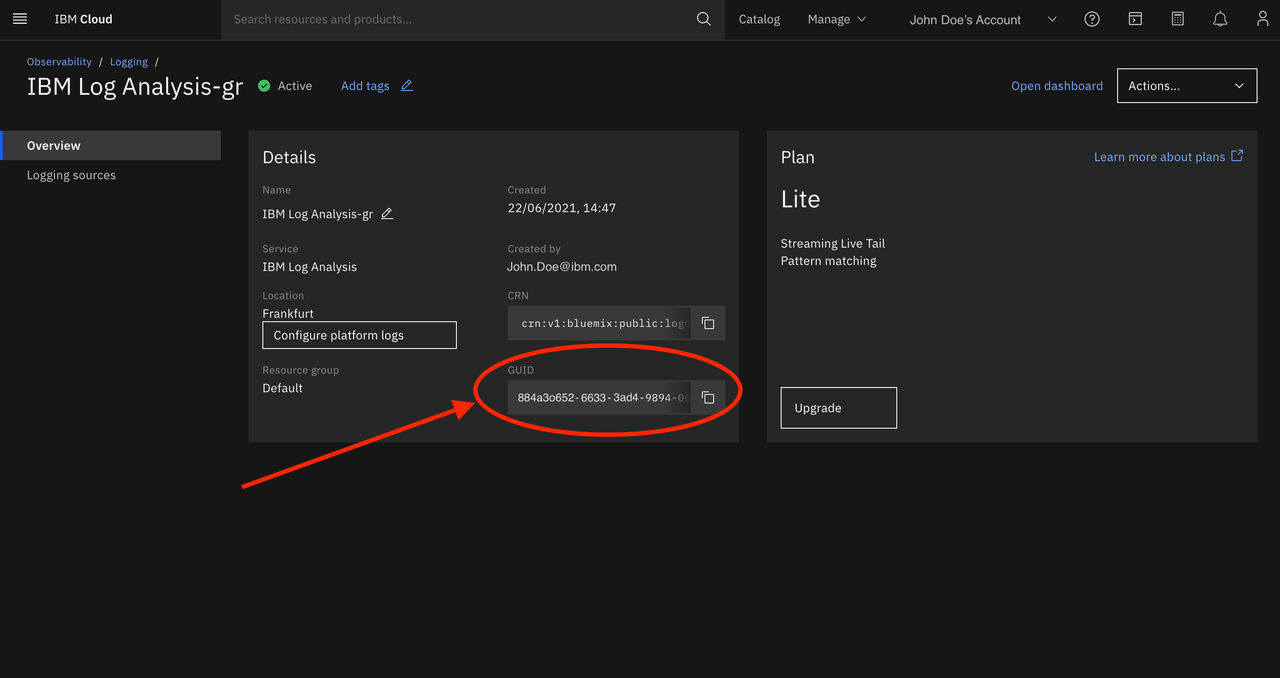Expand the Manage dropdown menu
The height and width of the screenshot is (678, 1280).
point(837,19)
